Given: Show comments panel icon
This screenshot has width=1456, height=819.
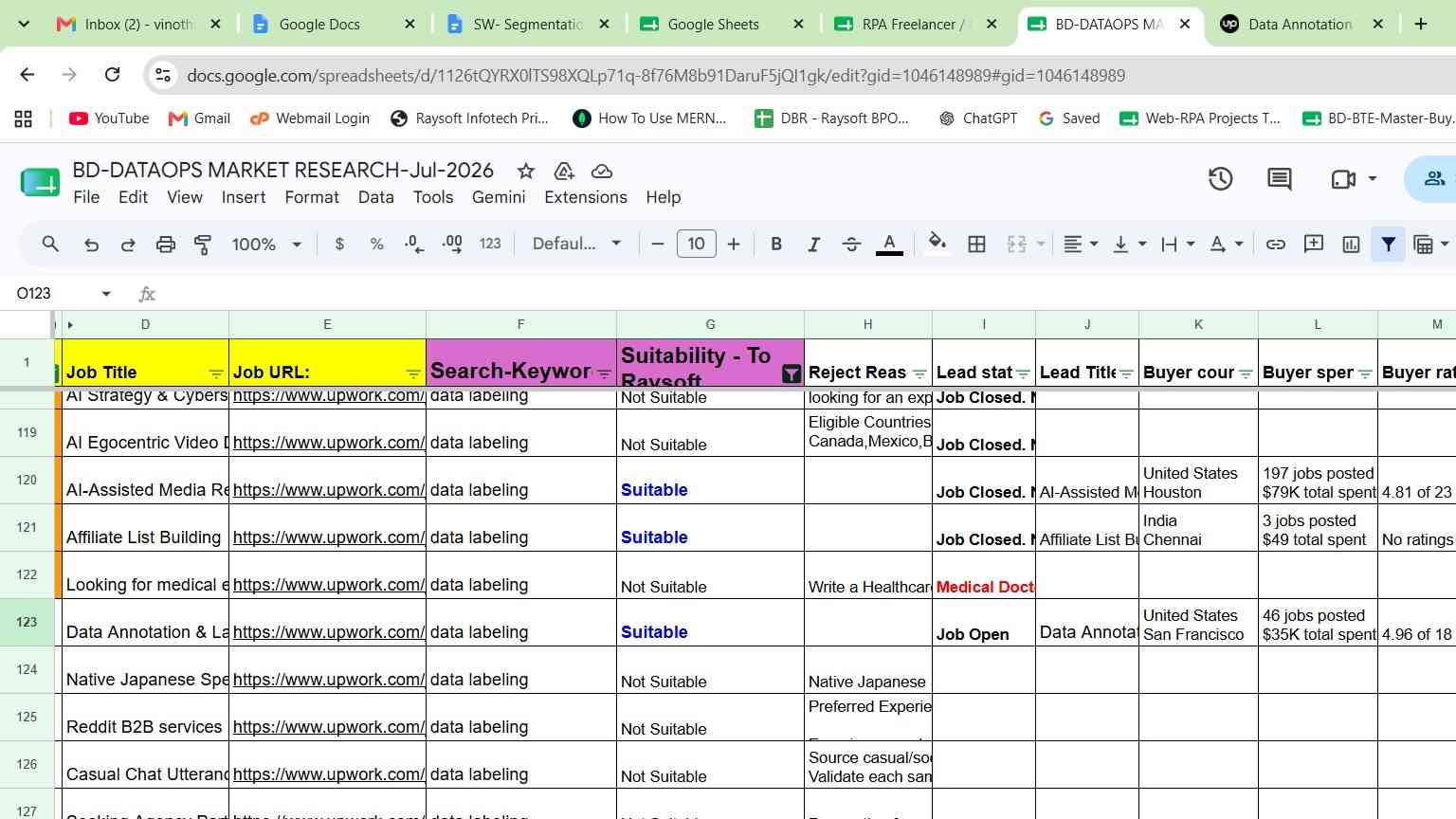Looking at the screenshot, I should pos(1280,178).
